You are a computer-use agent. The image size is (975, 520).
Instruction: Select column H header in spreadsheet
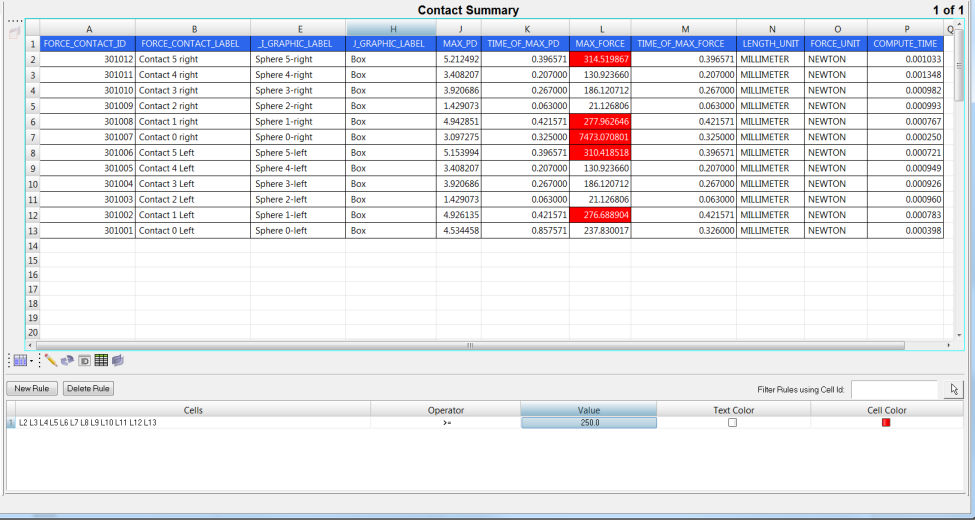tap(391, 29)
